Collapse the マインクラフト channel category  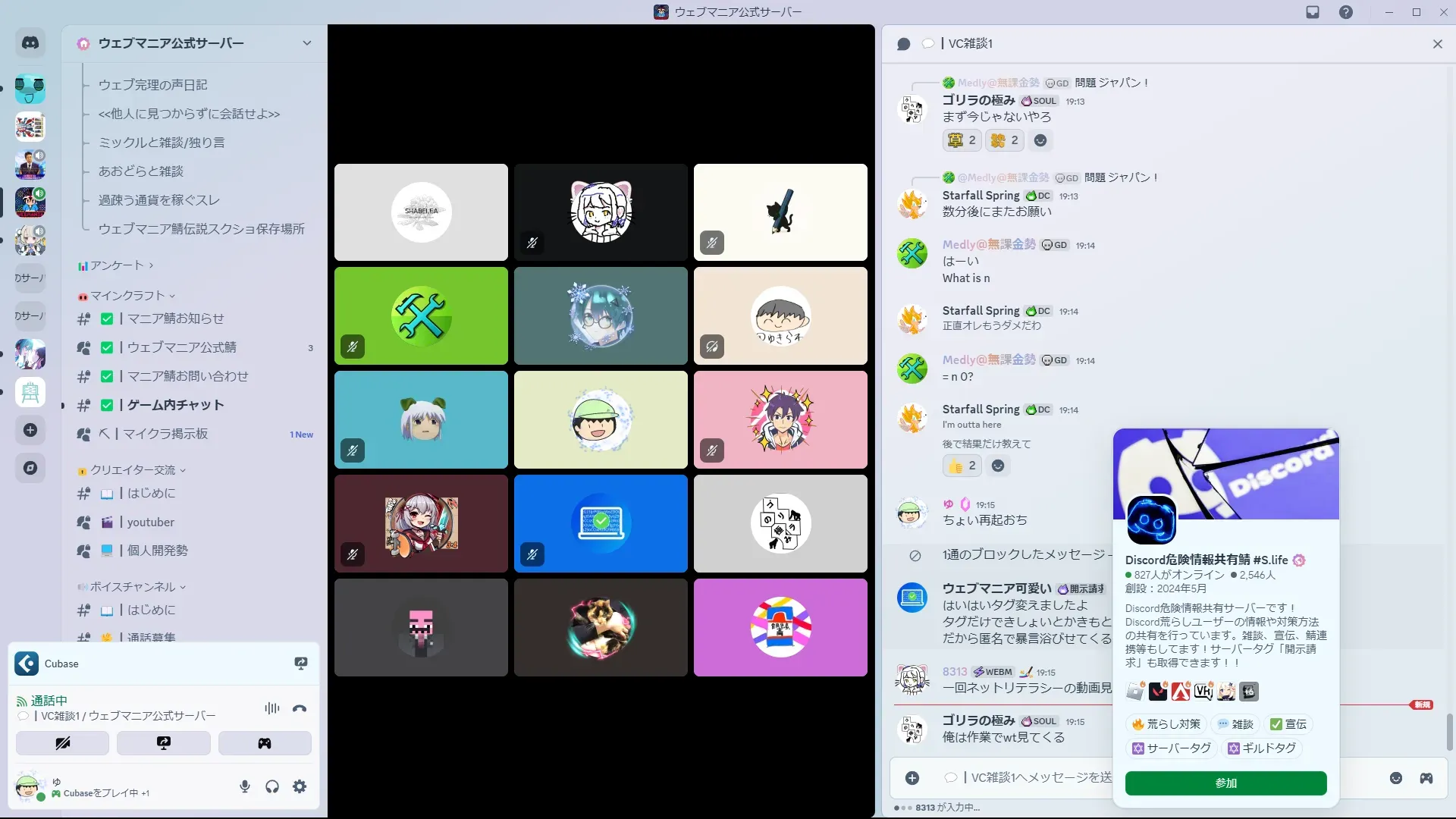click(127, 296)
